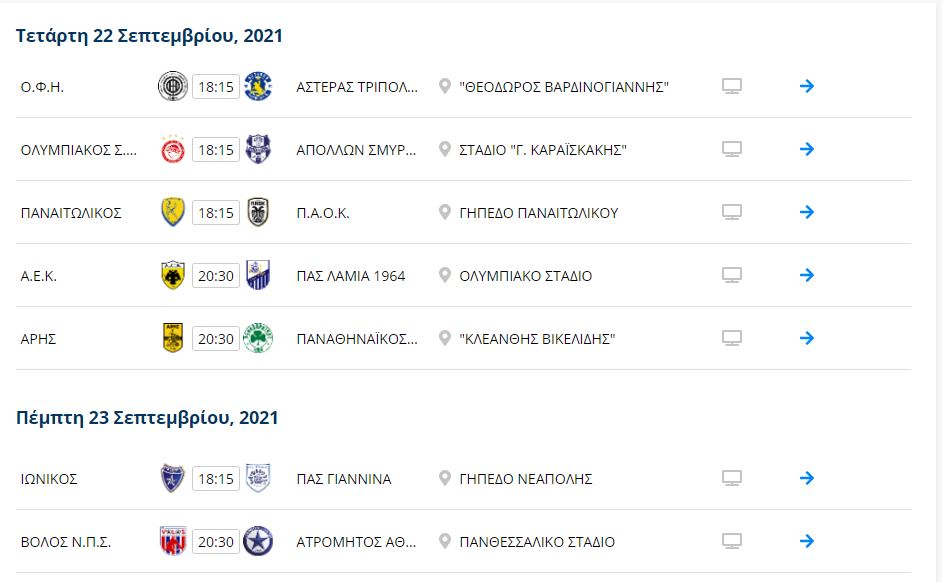This screenshot has height=582, width=942.
Task: Select the Α.Ε.Κ. yellow eagle logo
Action: tap(173, 275)
